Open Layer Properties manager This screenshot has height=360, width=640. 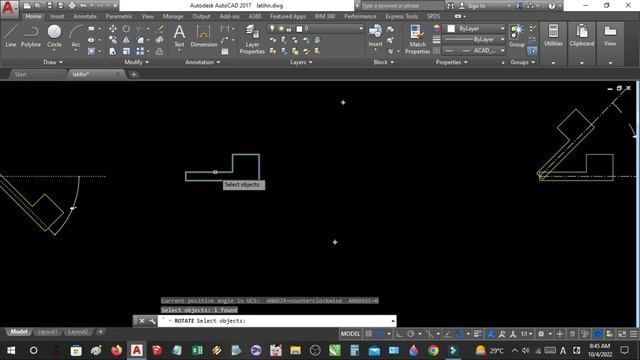[252, 39]
